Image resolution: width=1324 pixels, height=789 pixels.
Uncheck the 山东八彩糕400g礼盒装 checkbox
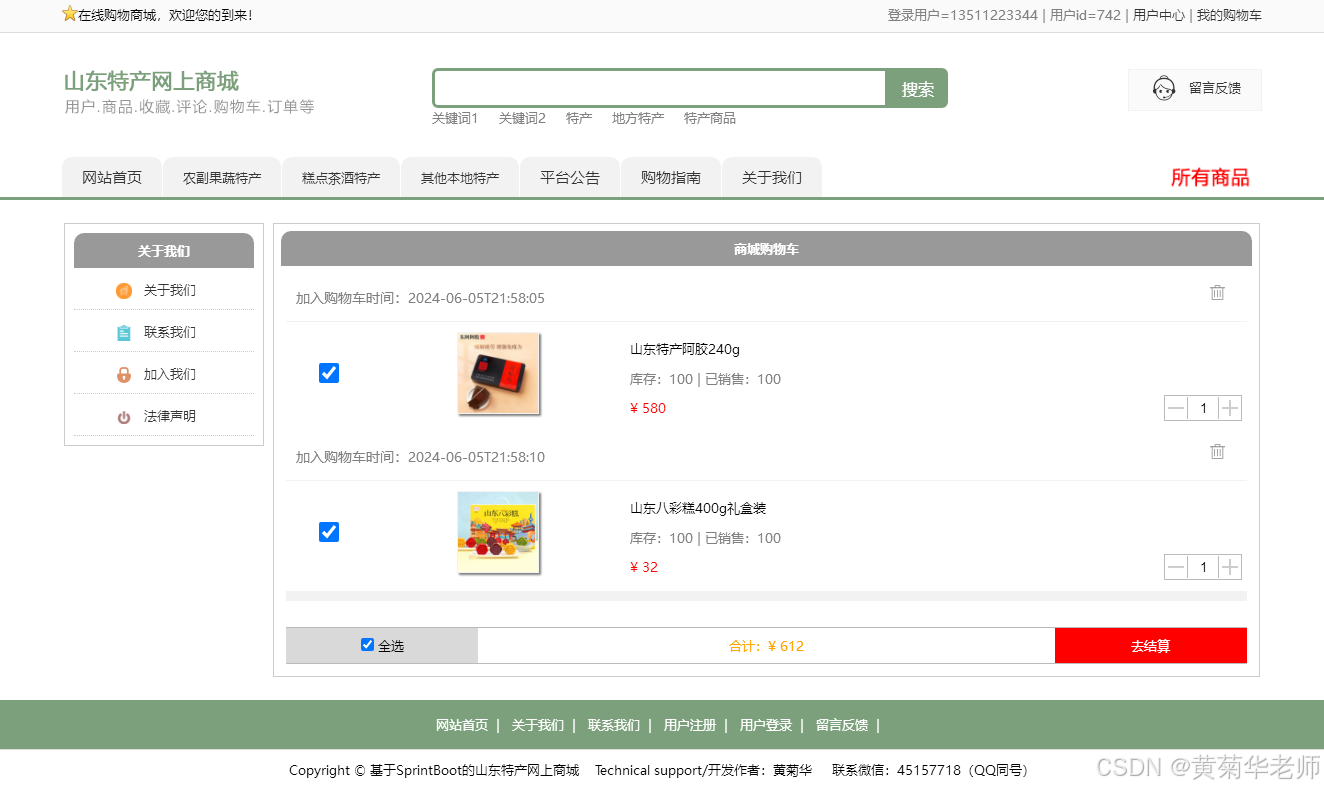pyautogui.click(x=329, y=532)
